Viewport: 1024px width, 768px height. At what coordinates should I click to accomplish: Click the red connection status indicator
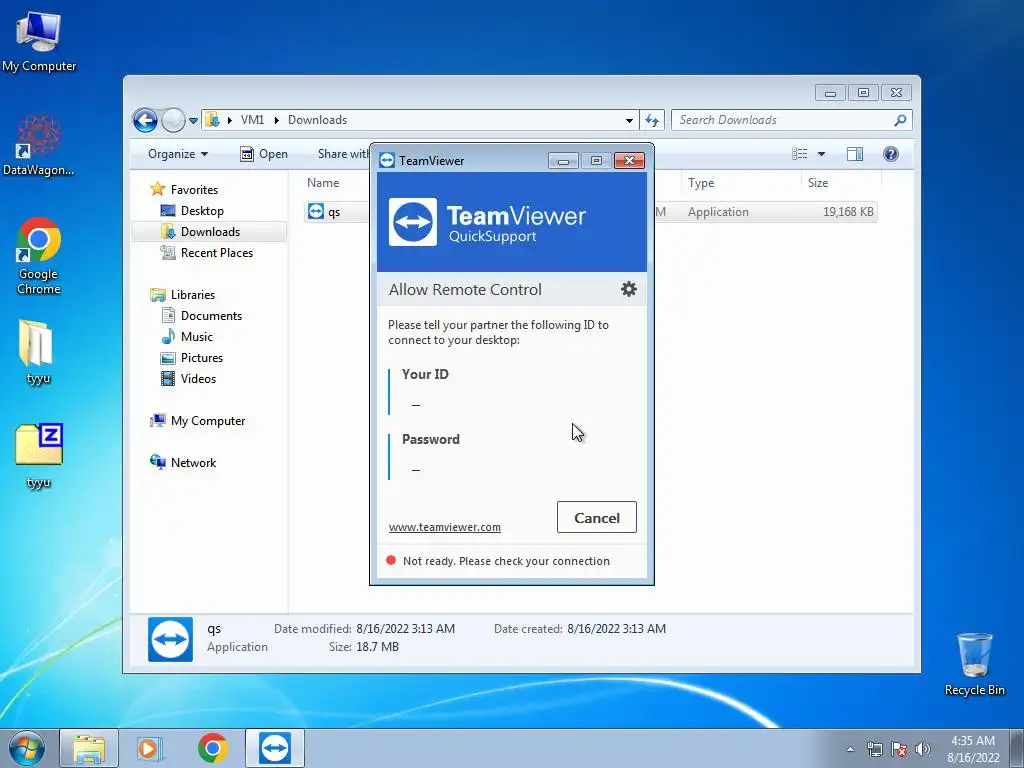click(391, 560)
